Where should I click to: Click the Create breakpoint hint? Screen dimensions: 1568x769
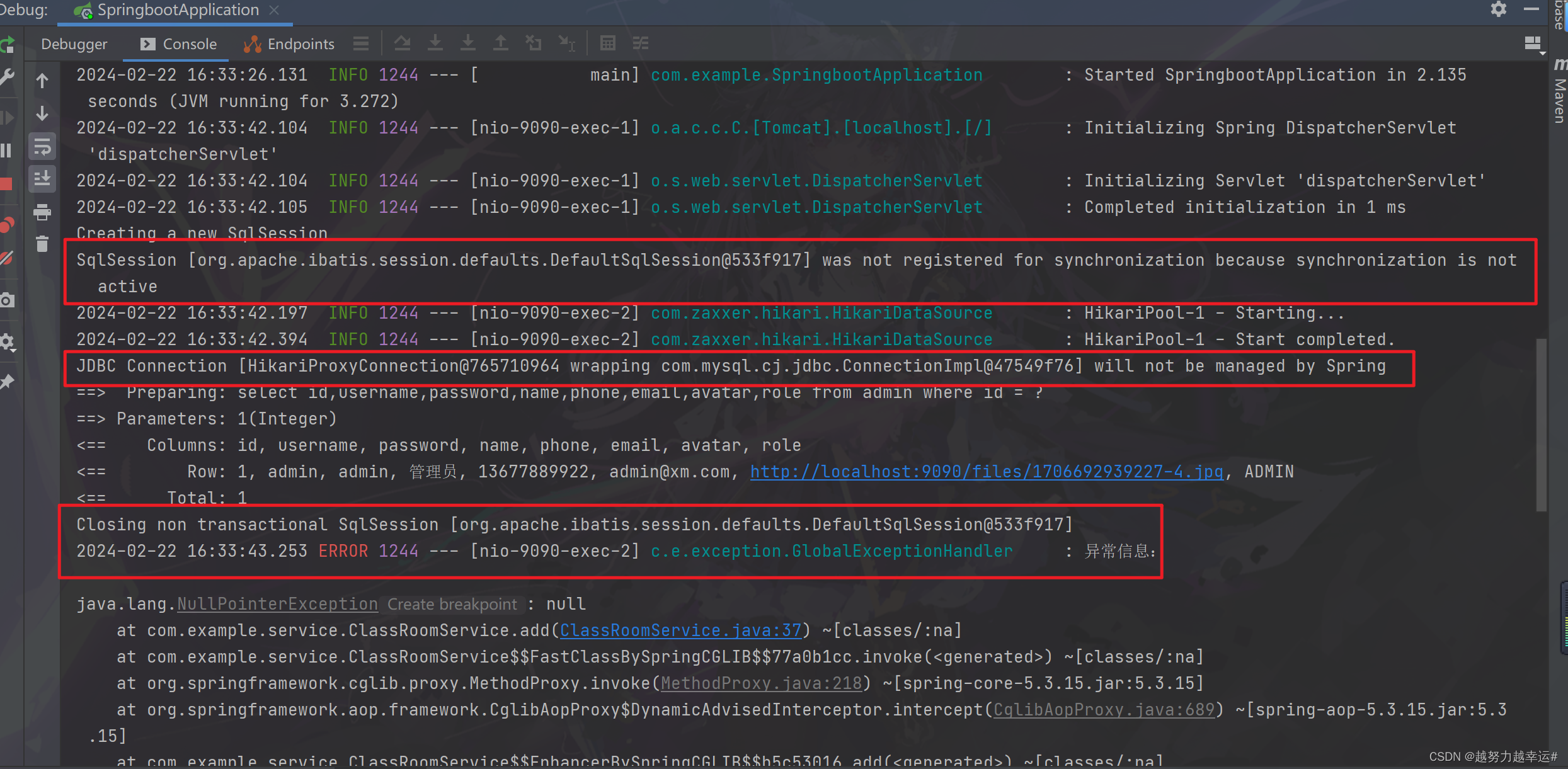(452, 605)
